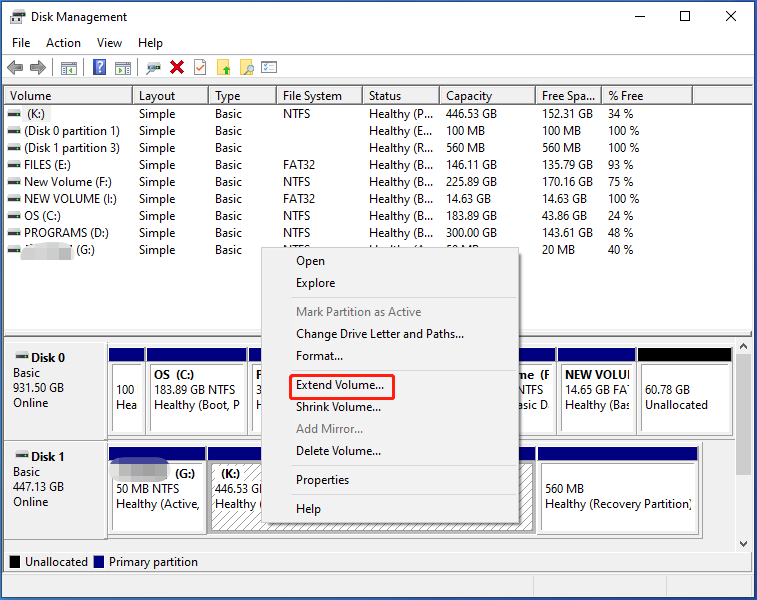This screenshot has height=600, width=757.
Task: Click the Back arrow in toolbar
Action: click(x=15, y=68)
